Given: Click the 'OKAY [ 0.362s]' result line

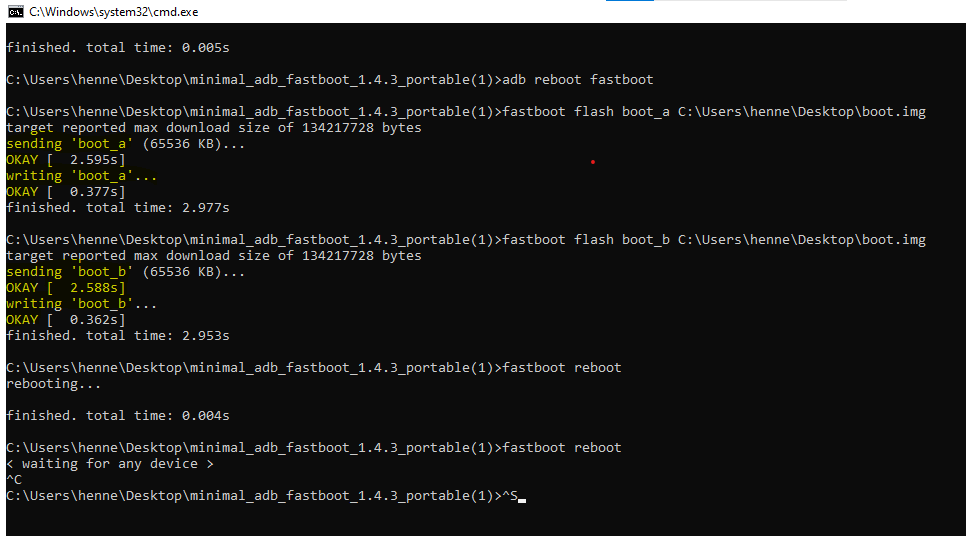Looking at the screenshot, I should pyautogui.click(x=66, y=320).
